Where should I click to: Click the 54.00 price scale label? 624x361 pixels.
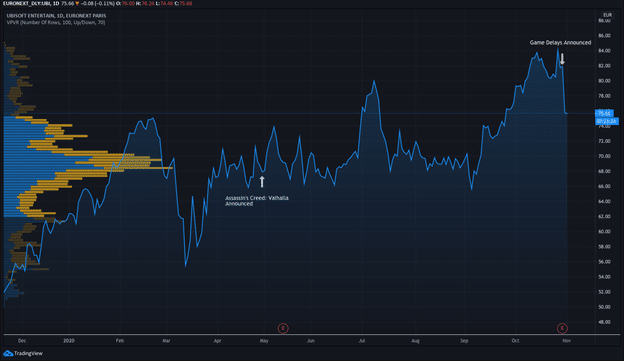[x=604, y=277]
